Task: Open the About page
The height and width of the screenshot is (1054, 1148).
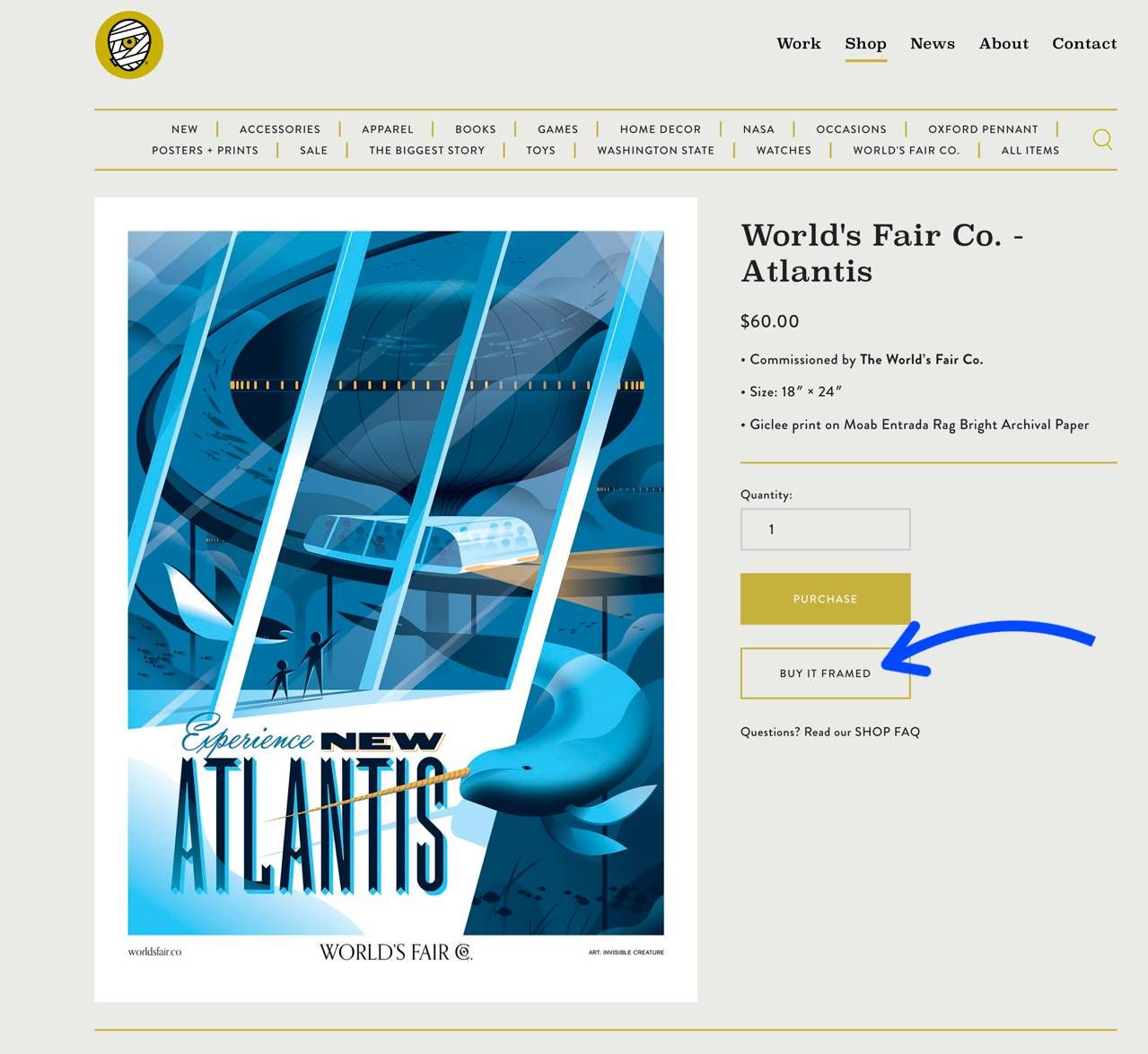Action: (1003, 43)
